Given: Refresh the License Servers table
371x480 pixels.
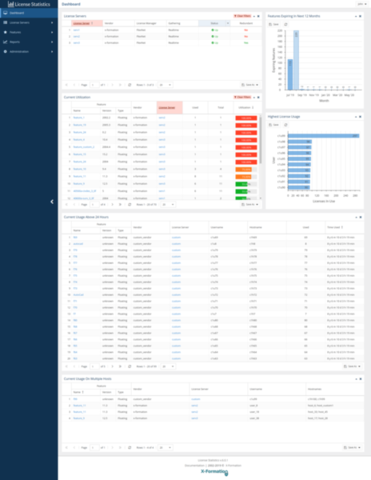Looking at the screenshot, I should click(x=130, y=85).
